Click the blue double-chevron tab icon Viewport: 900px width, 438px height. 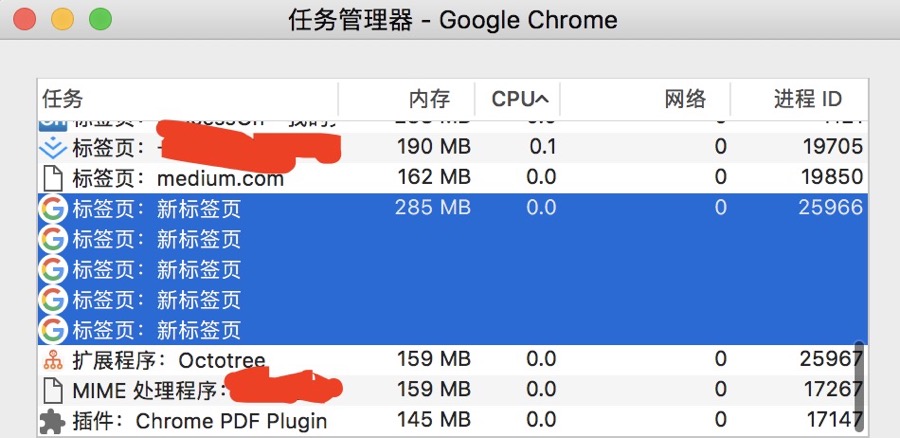[x=52, y=148]
